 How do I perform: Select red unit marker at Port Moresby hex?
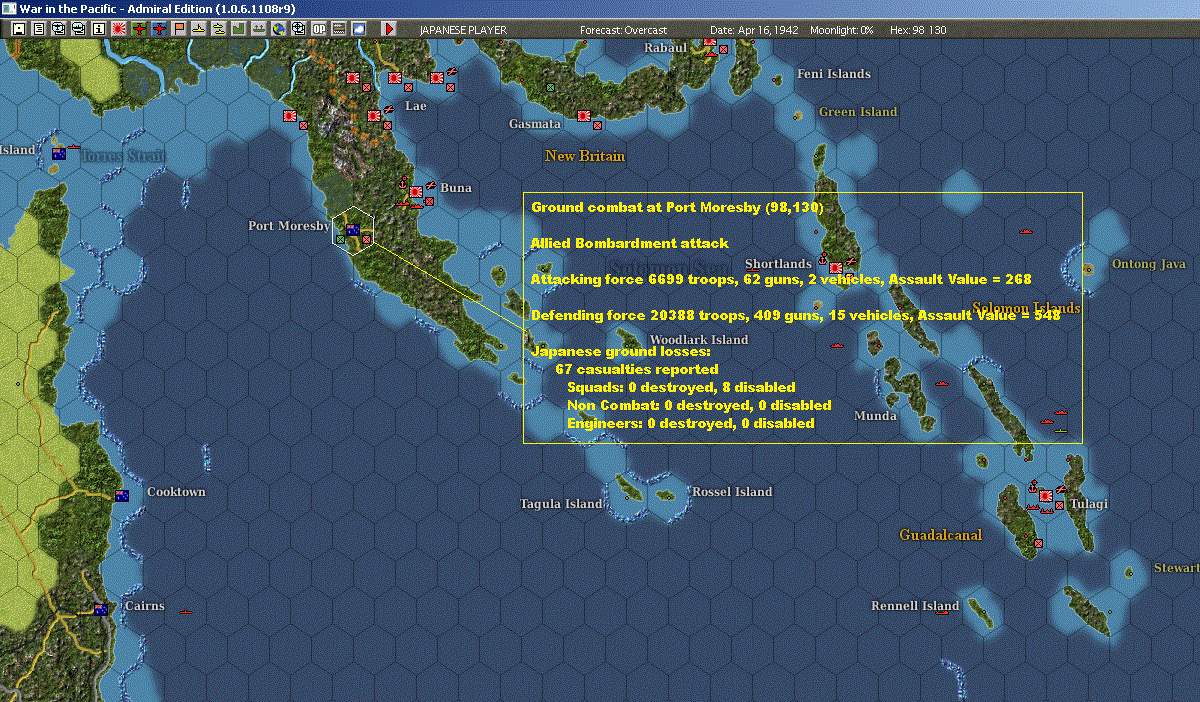[x=367, y=240]
